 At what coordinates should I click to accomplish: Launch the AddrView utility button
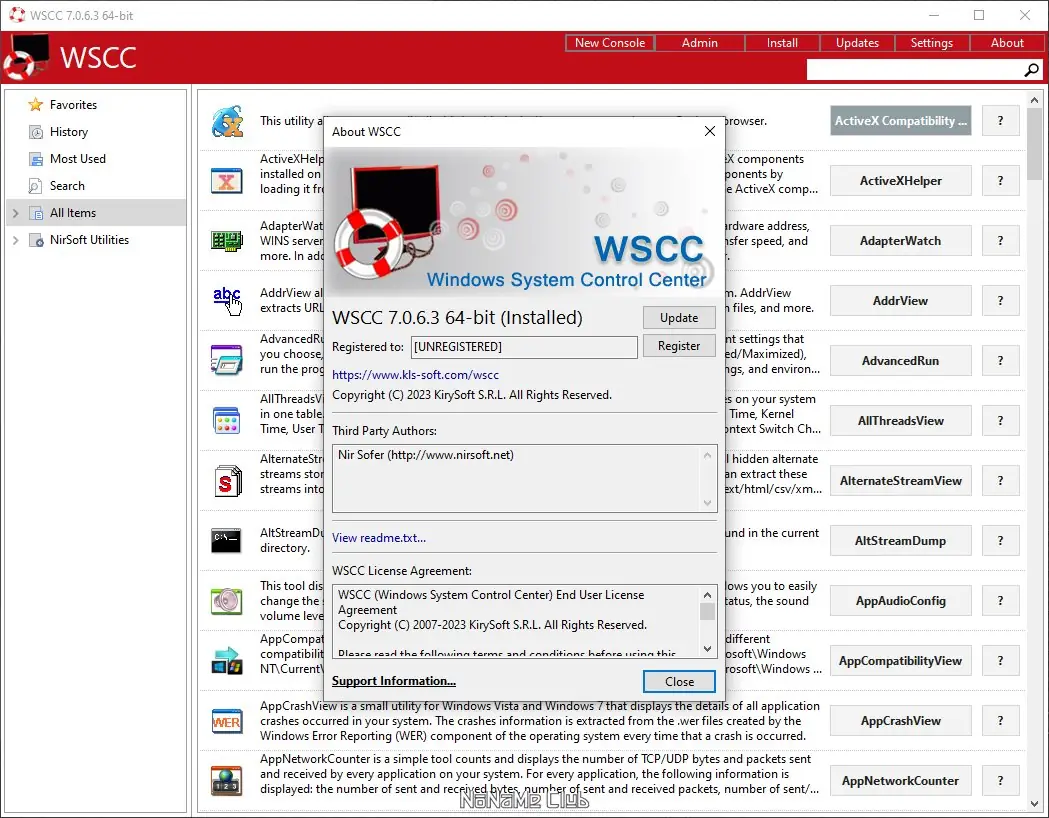click(x=900, y=301)
